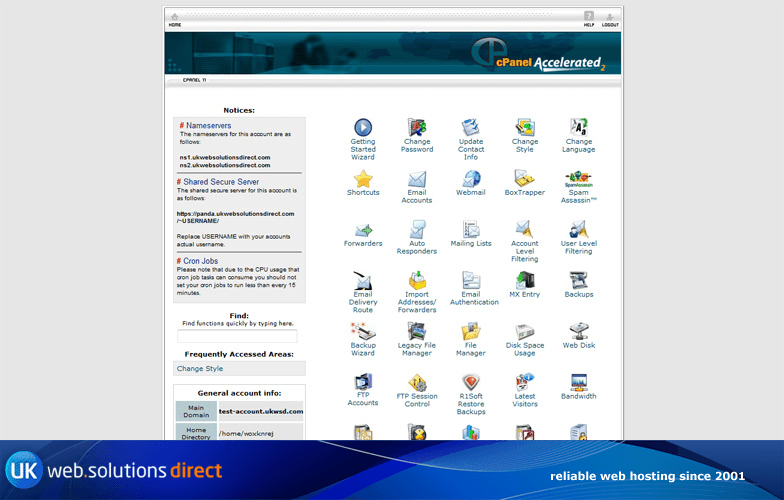
Task: Click the MX Entry icon
Action: tap(524, 280)
